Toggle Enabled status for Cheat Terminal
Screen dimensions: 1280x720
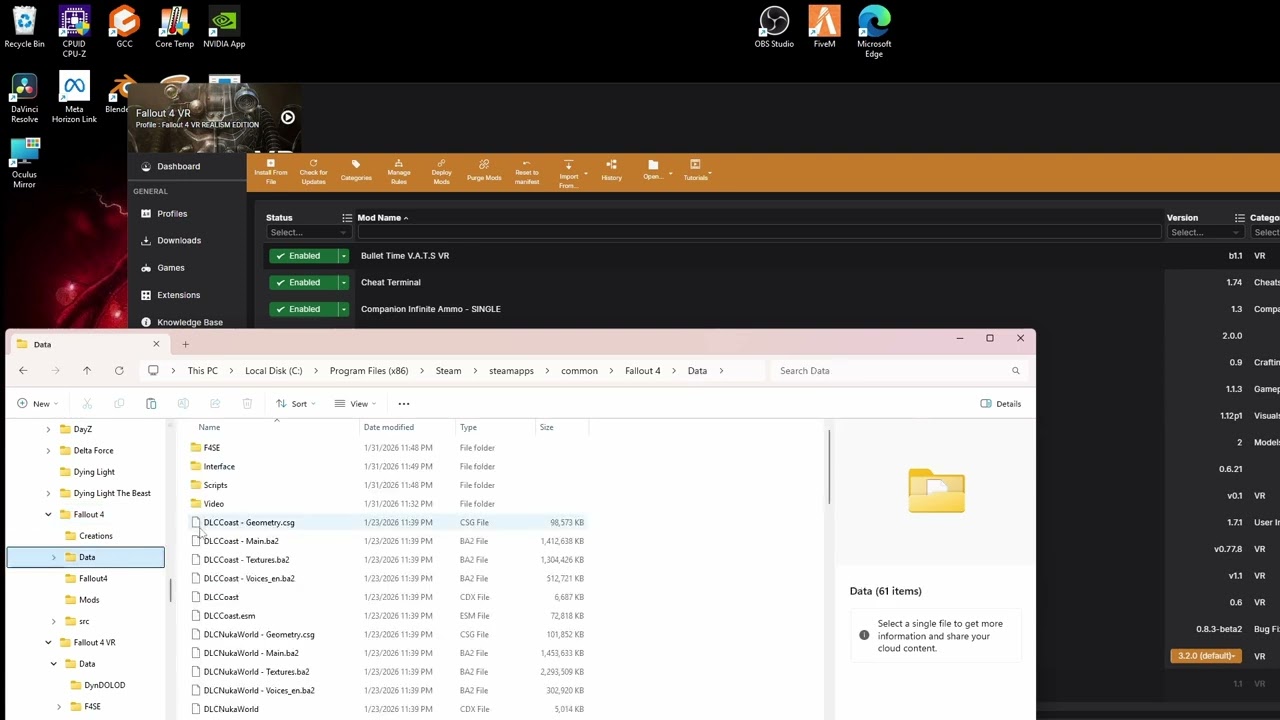pos(303,283)
